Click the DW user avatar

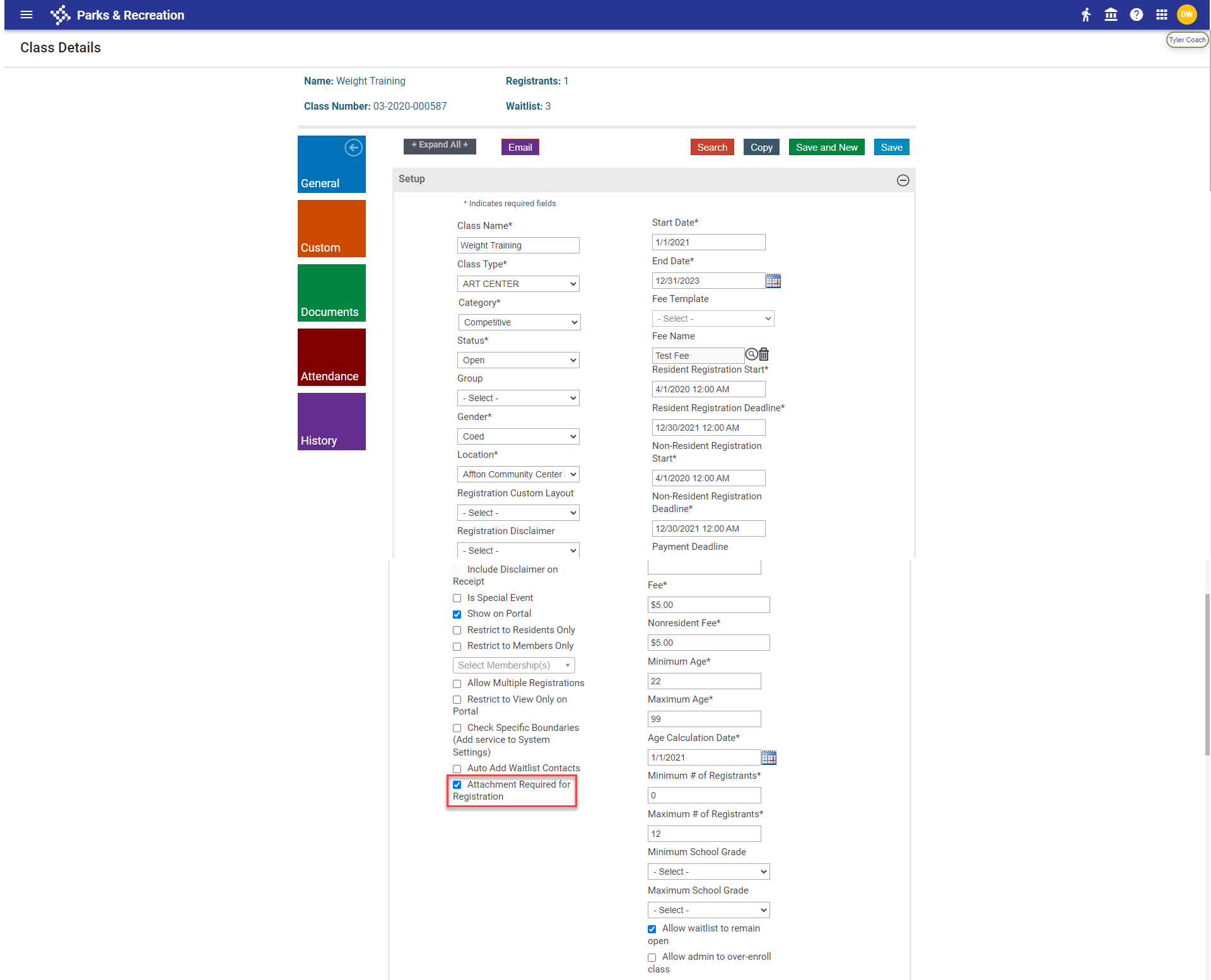click(x=1186, y=15)
